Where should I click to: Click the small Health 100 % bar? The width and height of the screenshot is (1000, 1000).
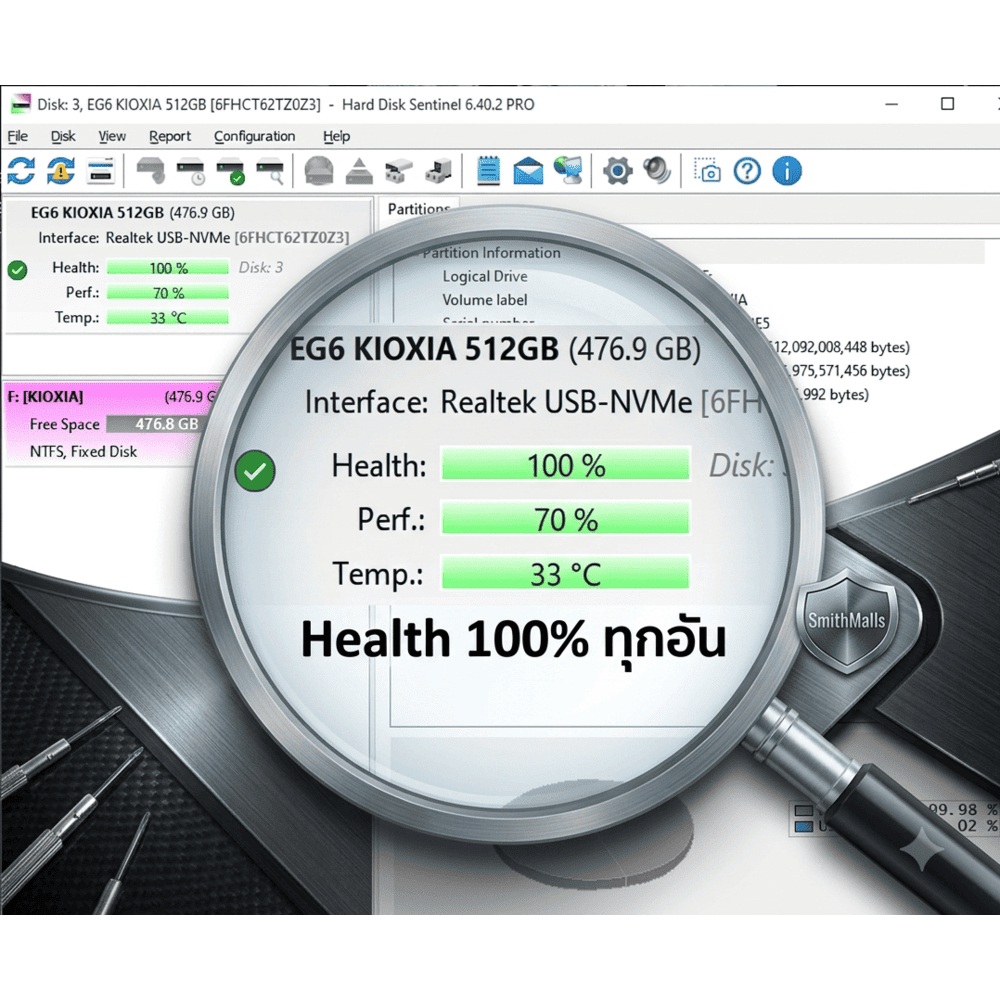click(x=168, y=268)
